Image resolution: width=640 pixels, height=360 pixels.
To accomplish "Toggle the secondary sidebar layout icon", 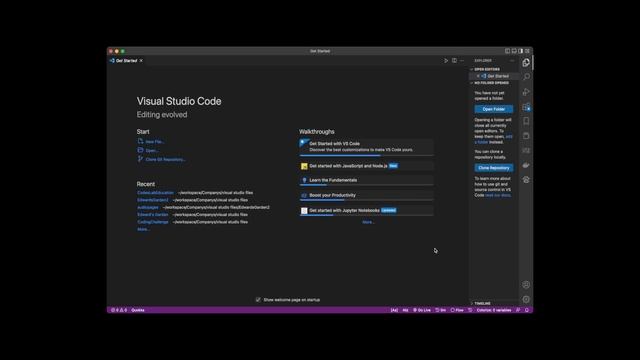I will (x=520, y=51).
